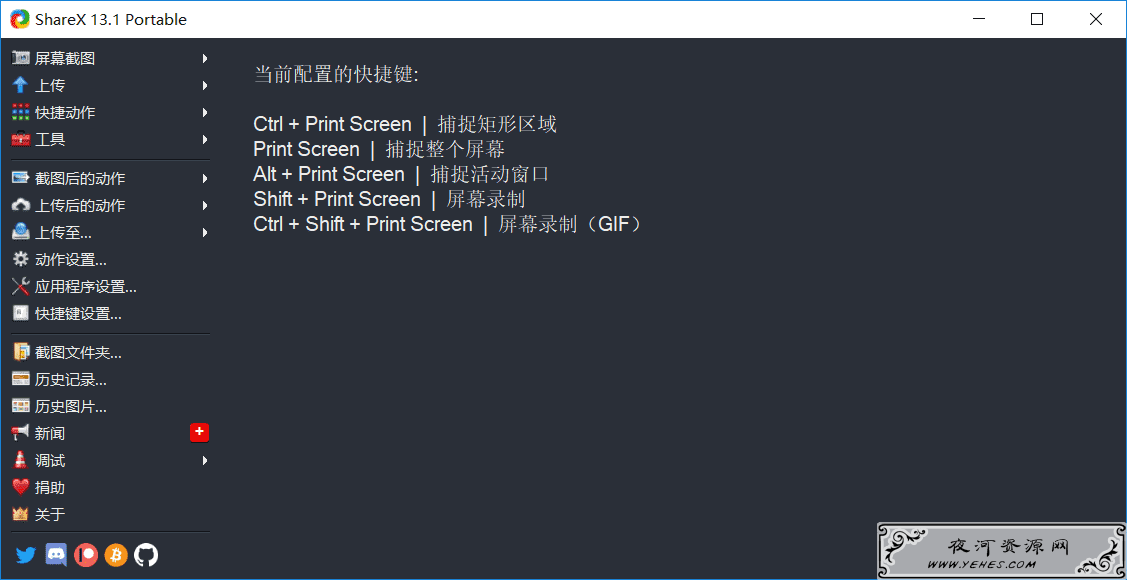
Task: Click the gear icon for 动作设置
Action: tap(21, 259)
